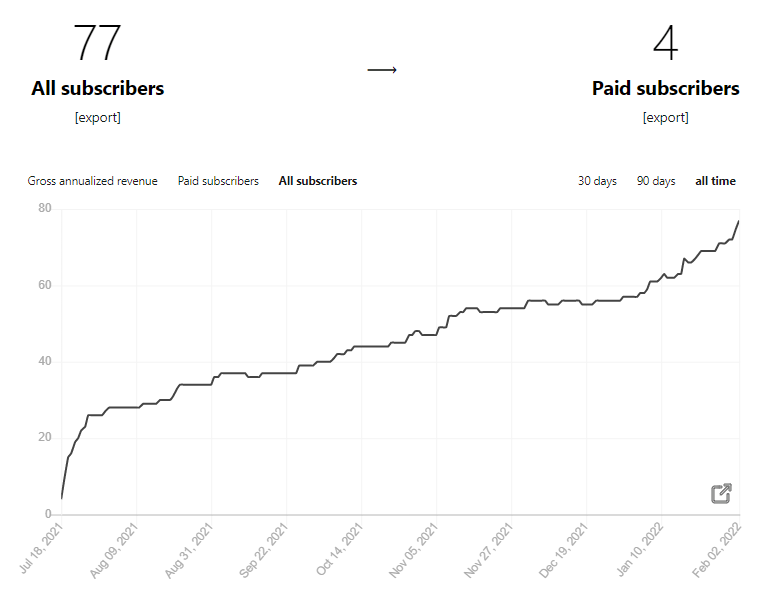Select the All subscribers chart tab

point(318,181)
